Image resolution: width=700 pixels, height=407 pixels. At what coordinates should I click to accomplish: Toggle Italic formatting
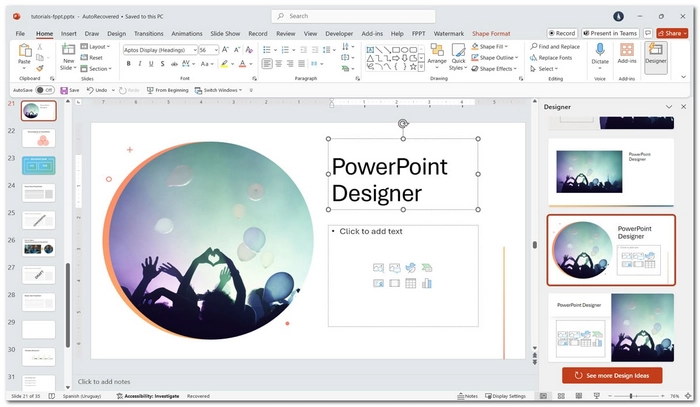pos(140,64)
